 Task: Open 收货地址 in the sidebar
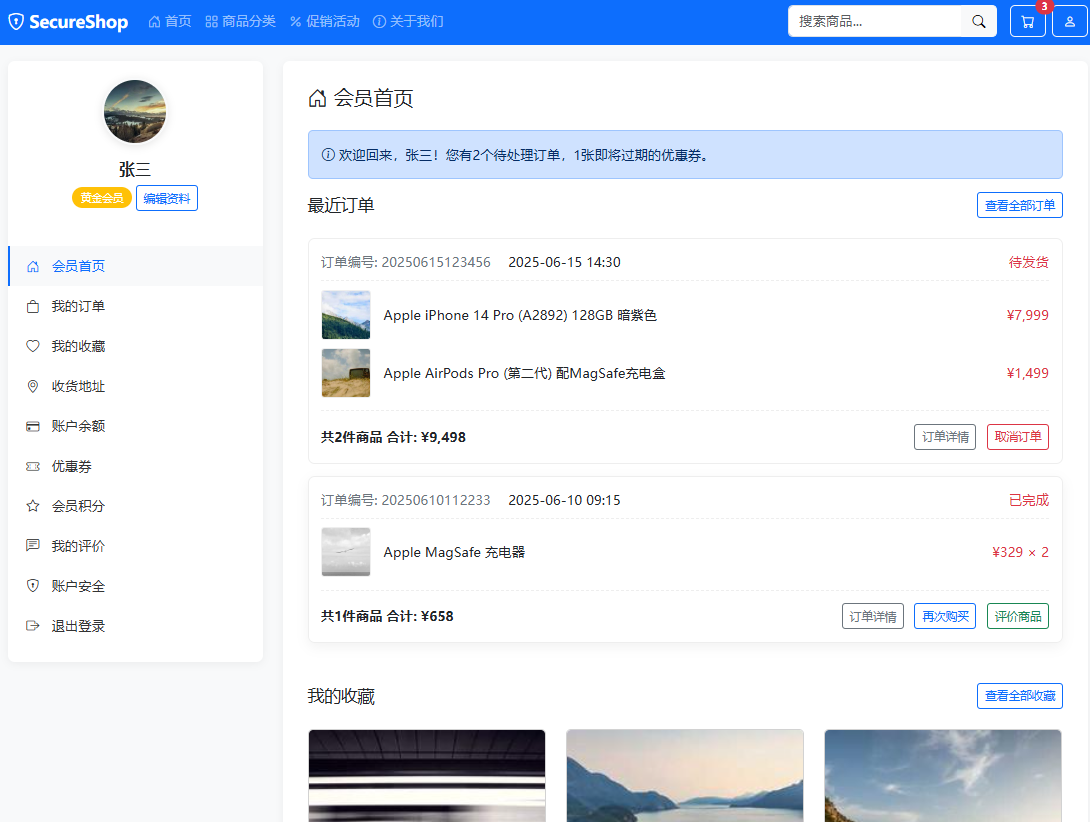point(136,387)
